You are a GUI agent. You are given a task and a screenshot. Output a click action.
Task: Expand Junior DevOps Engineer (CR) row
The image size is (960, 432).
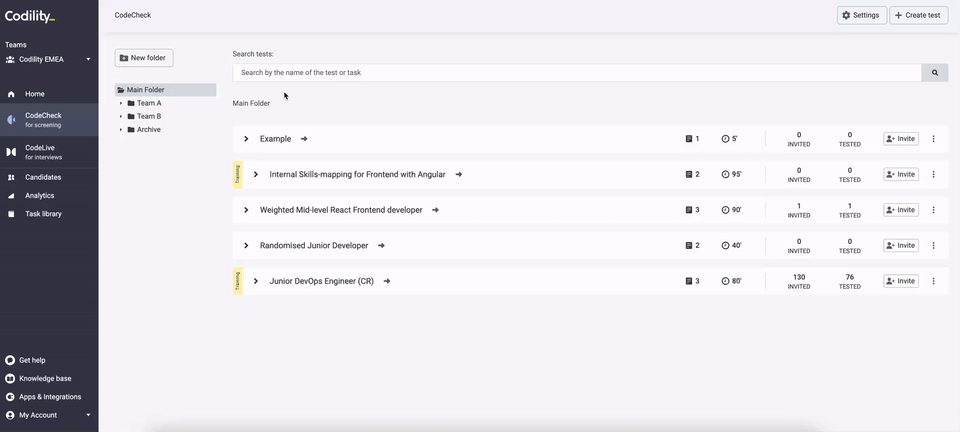256,281
